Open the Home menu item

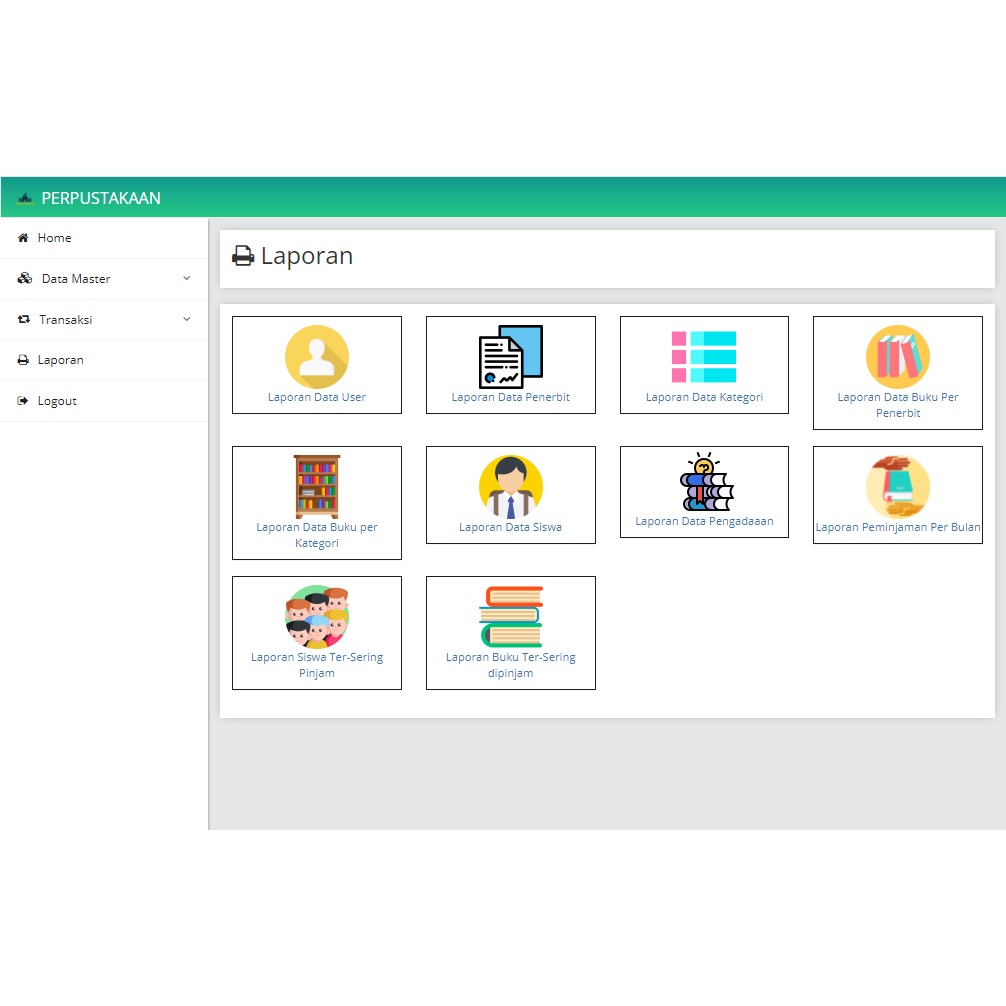point(56,237)
